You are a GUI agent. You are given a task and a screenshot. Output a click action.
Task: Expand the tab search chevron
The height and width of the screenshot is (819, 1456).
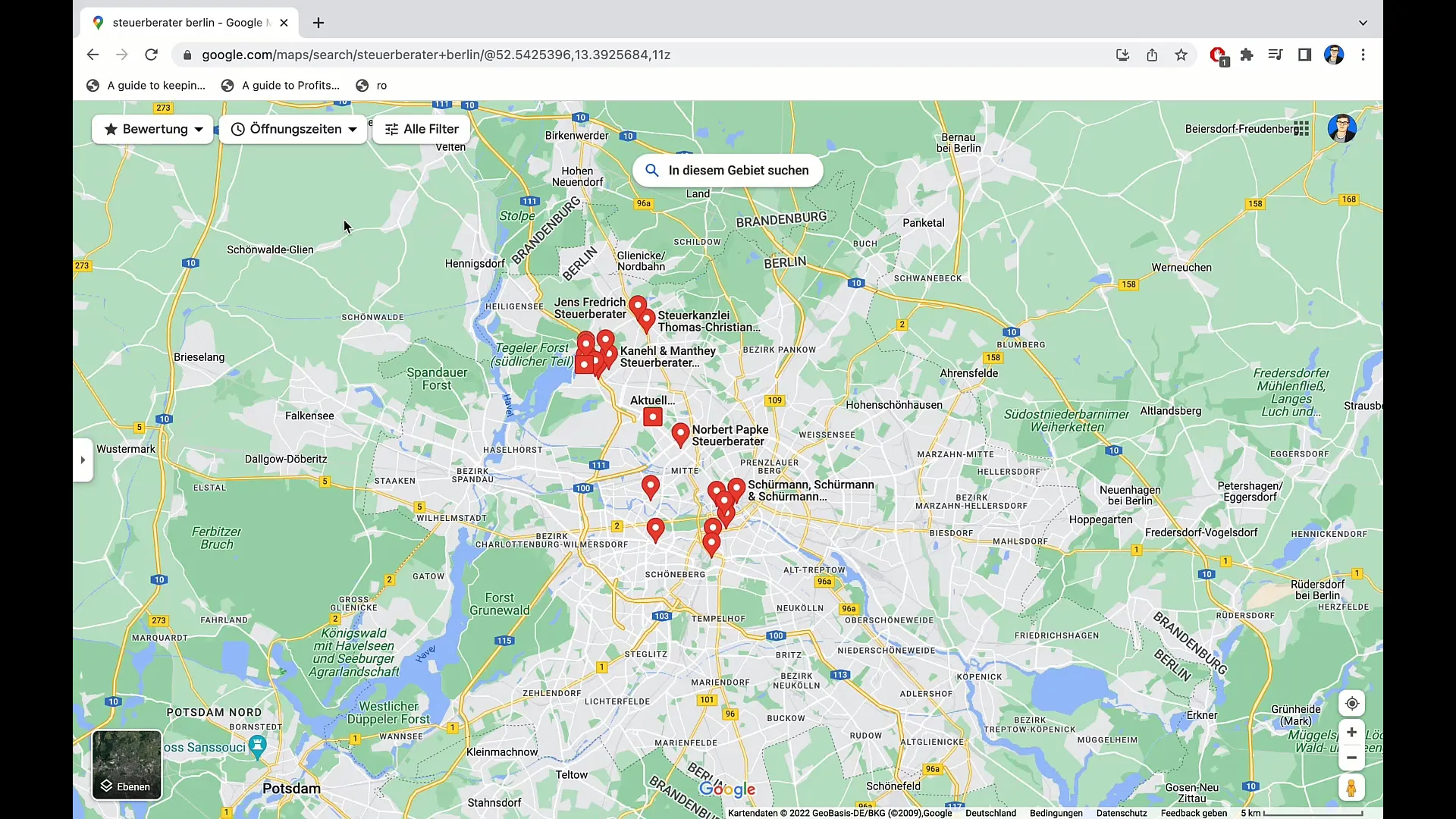pos(1363,23)
